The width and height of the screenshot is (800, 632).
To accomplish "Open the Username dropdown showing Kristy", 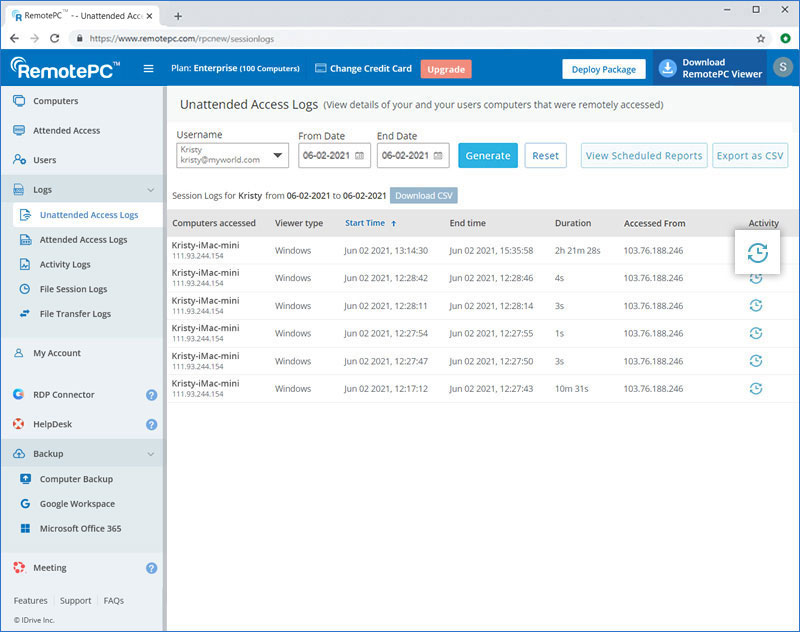I will [232, 155].
